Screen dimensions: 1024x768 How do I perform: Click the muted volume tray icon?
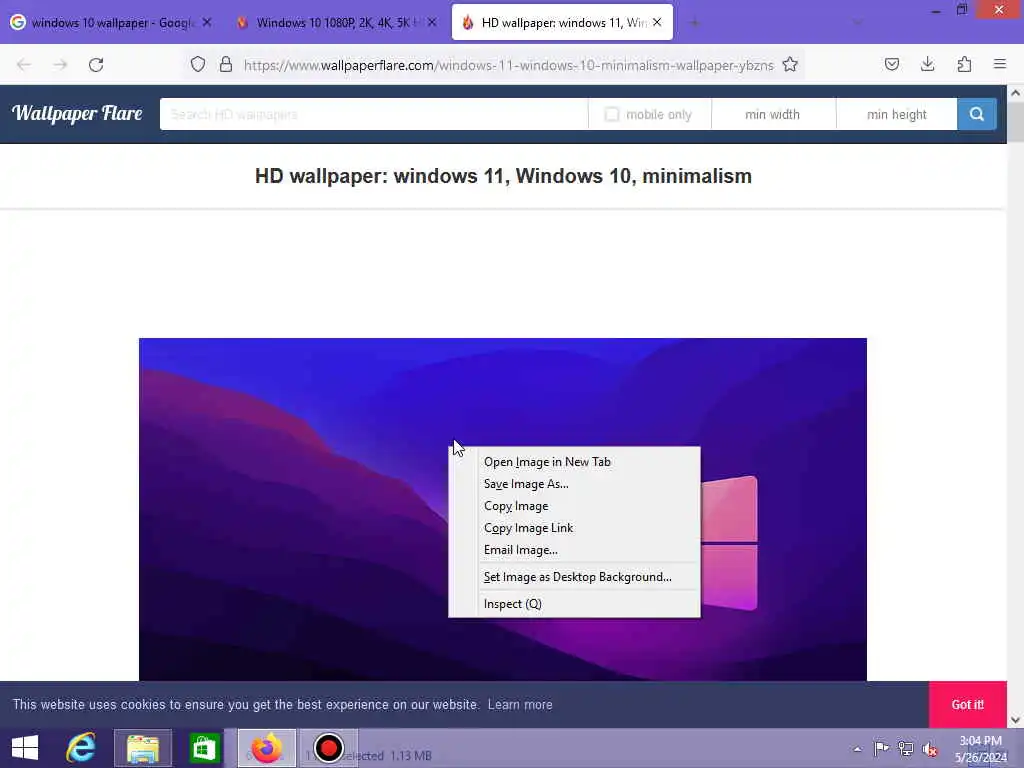(x=930, y=749)
